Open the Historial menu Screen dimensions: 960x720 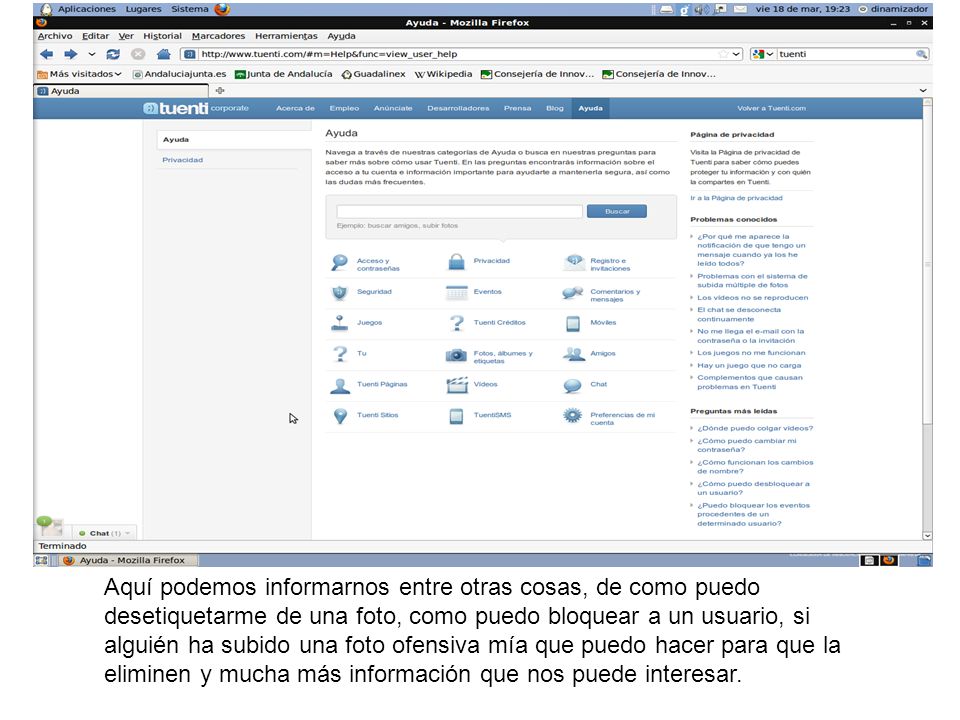point(162,36)
